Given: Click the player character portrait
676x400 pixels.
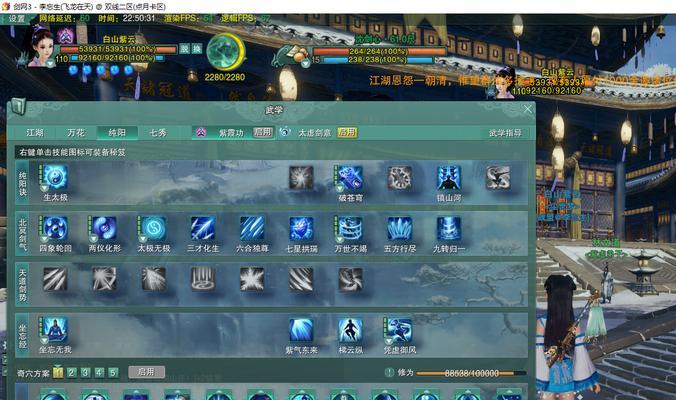Looking at the screenshot, I should pos(42,45).
